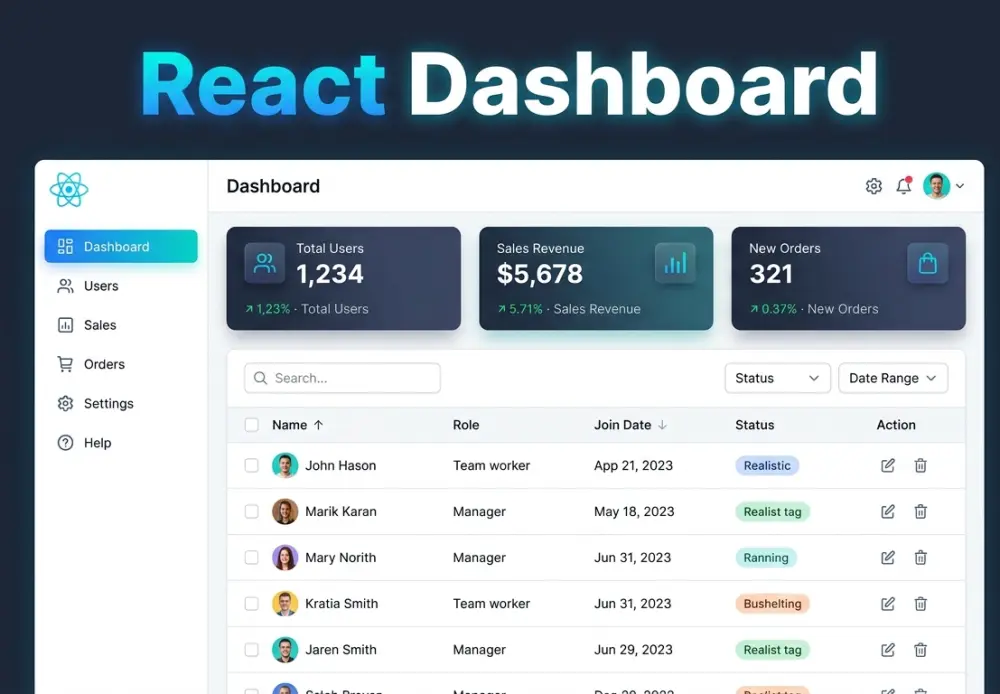
Task: Select Dashboard in the sidebar
Action: (x=121, y=246)
